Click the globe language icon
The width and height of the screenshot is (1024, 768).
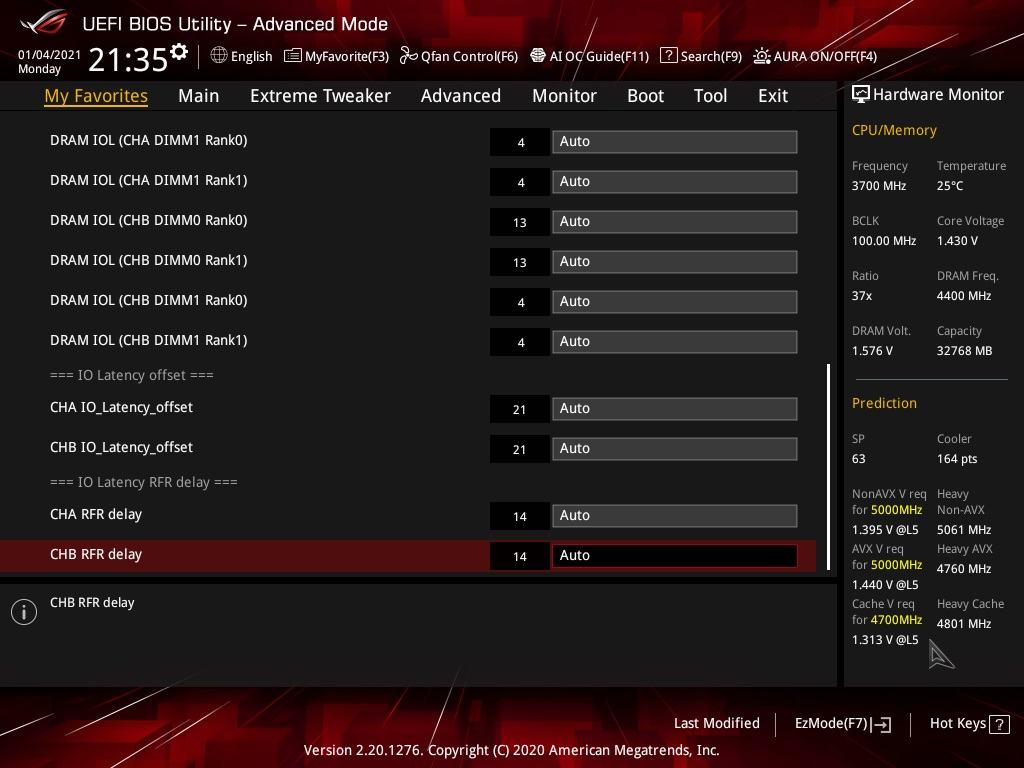[219, 56]
